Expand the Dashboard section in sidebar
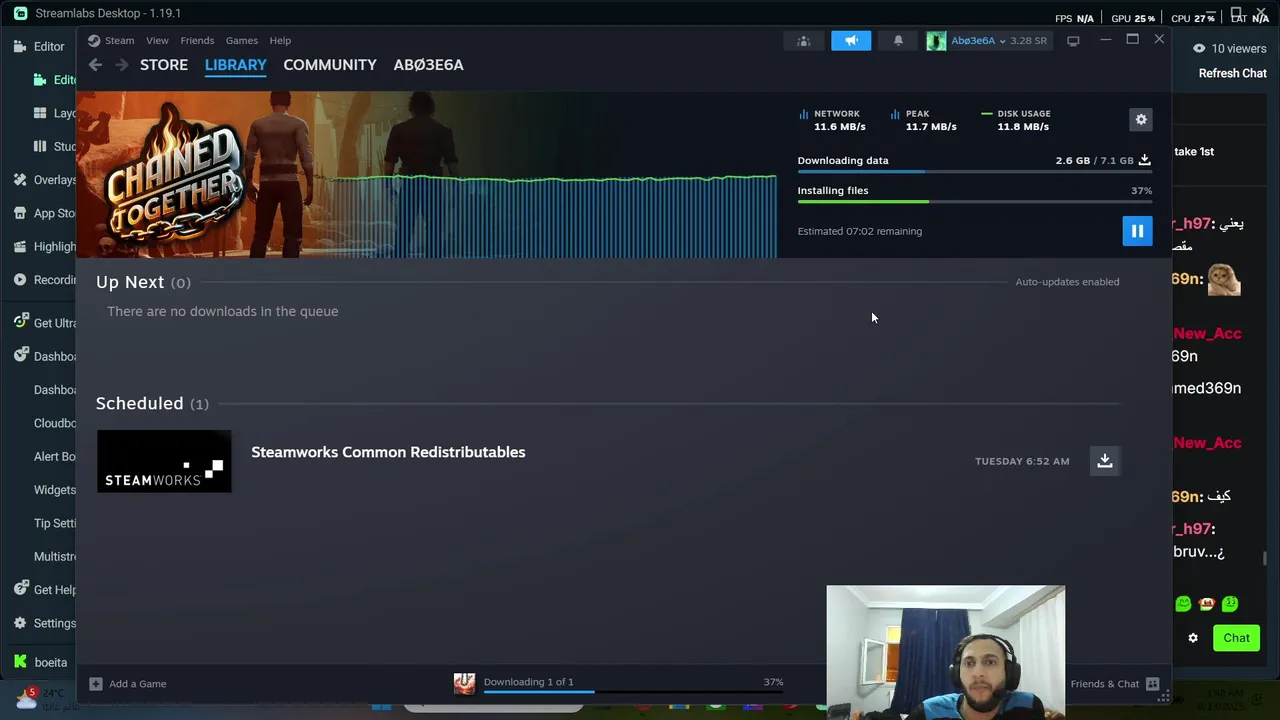Image resolution: width=1280 pixels, height=720 pixels. [45, 356]
